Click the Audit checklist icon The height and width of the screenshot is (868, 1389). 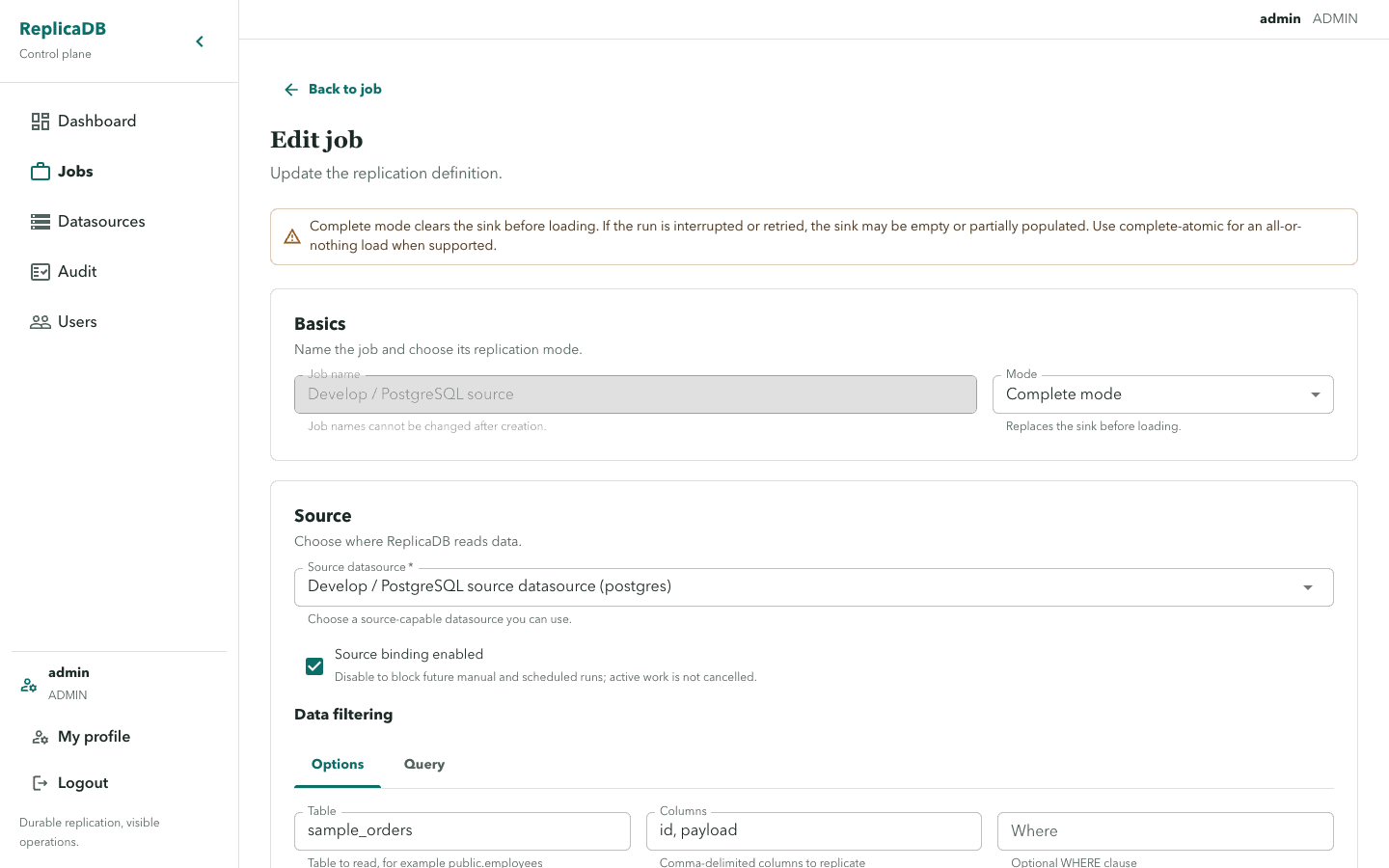click(41, 272)
